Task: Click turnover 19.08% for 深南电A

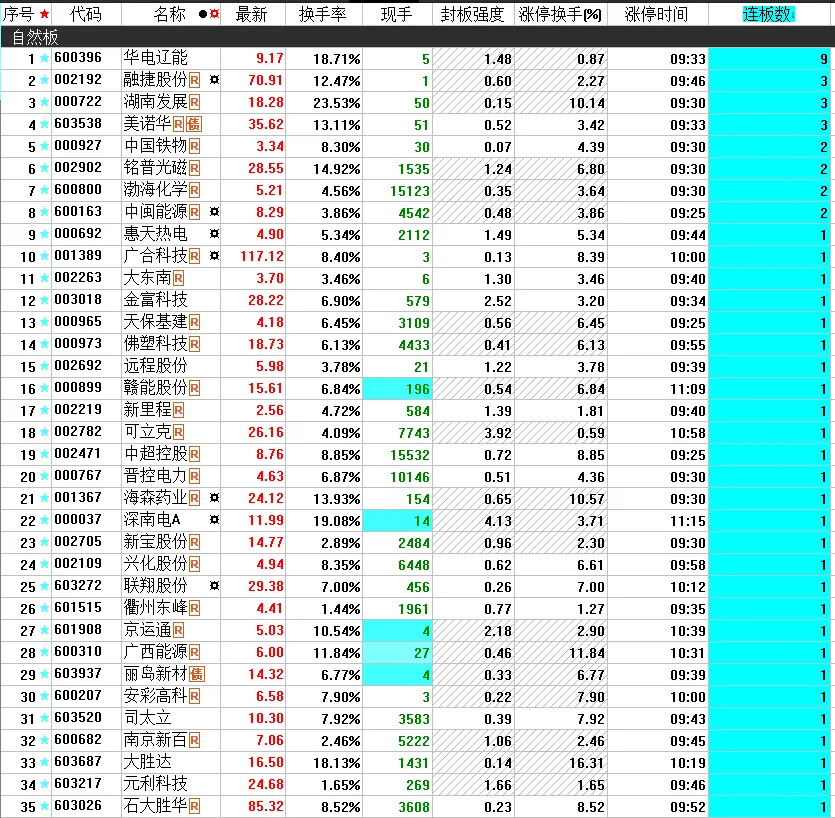Action: (x=337, y=521)
